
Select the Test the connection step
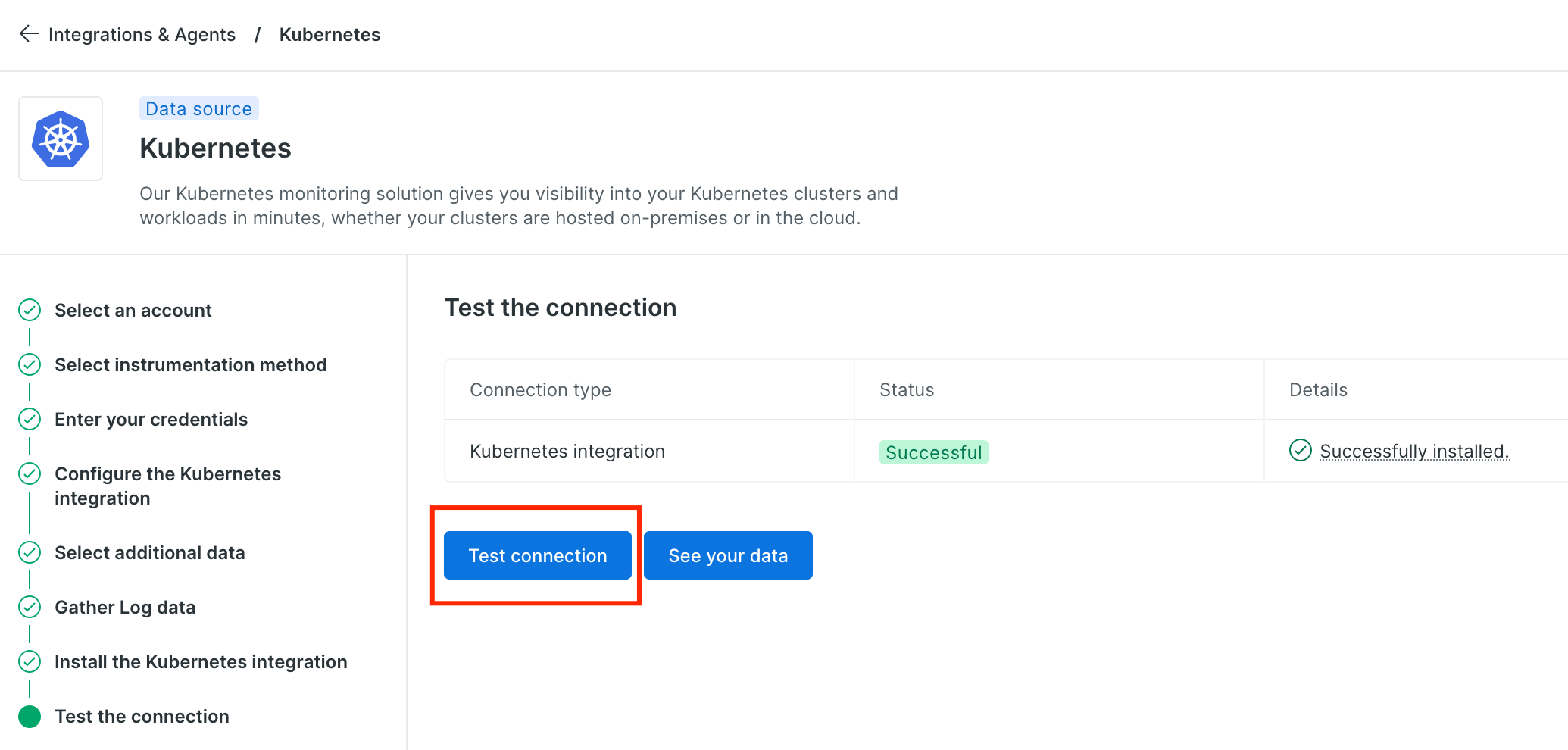point(142,716)
